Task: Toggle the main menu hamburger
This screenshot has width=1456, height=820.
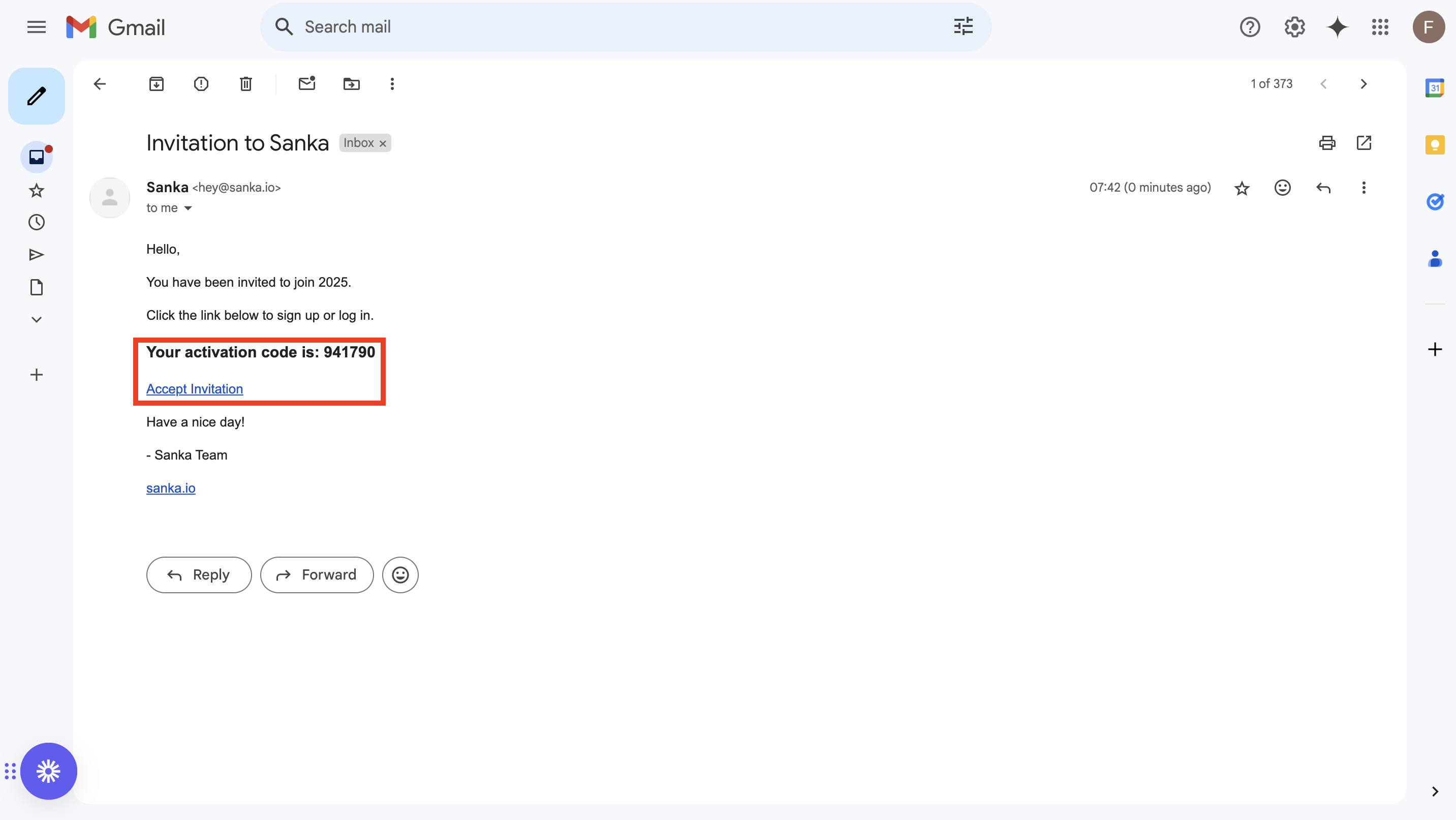Action: [36, 27]
